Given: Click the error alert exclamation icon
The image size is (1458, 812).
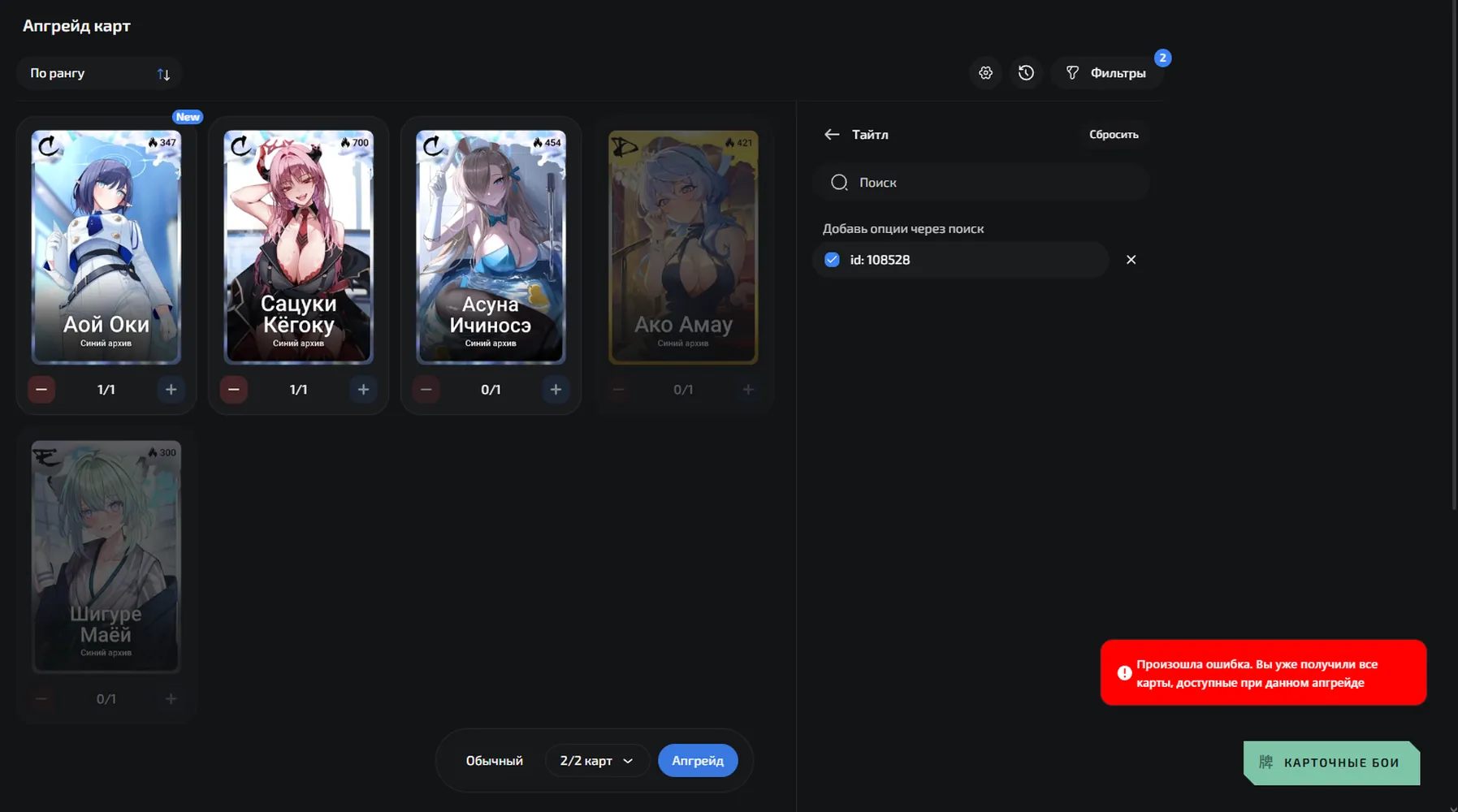Looking at the screenshot, I should 1124,673.
